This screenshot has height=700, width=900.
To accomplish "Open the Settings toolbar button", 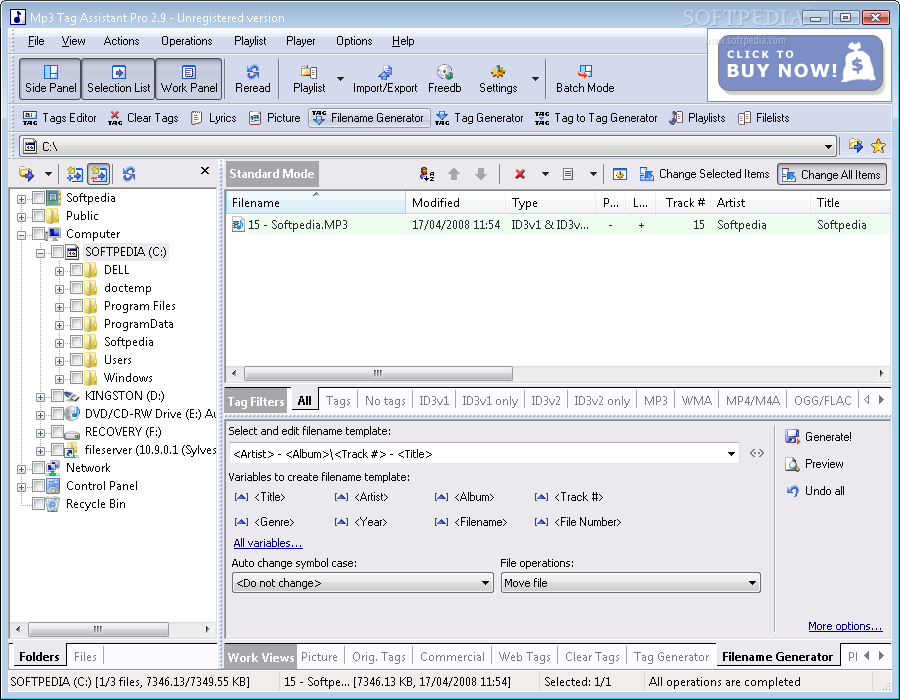I will (x=498, y=79).
